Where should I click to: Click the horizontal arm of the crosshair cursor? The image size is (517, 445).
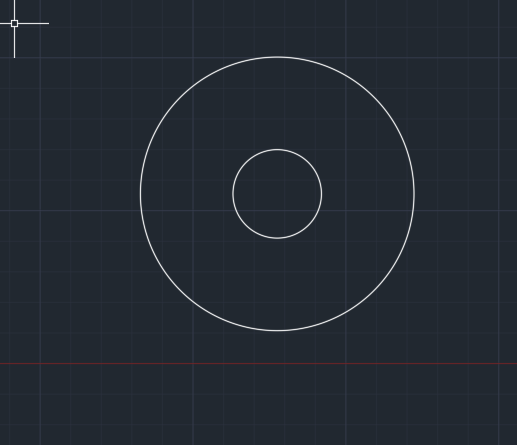(x=33, y=23)
